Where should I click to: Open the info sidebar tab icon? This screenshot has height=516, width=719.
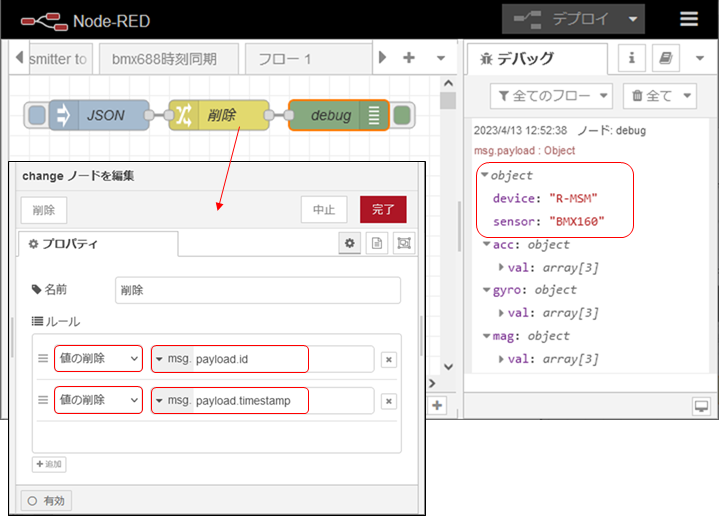click(x=631, y=58)
